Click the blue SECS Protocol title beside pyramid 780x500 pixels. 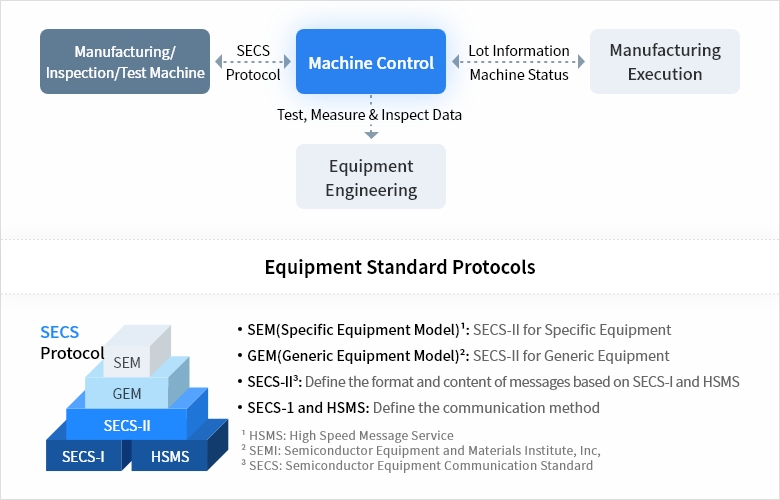point(60,343)
